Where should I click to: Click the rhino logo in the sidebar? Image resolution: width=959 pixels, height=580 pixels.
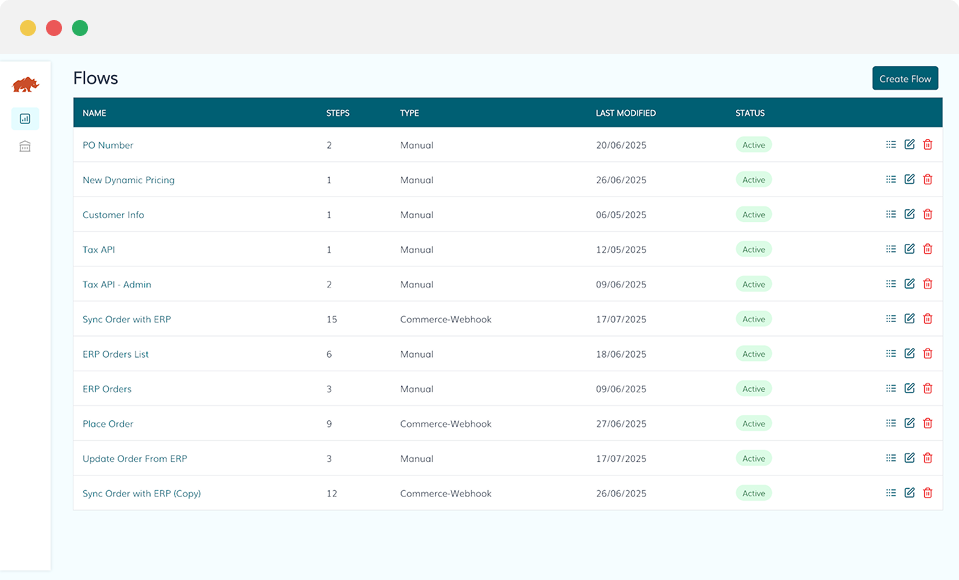25,85
